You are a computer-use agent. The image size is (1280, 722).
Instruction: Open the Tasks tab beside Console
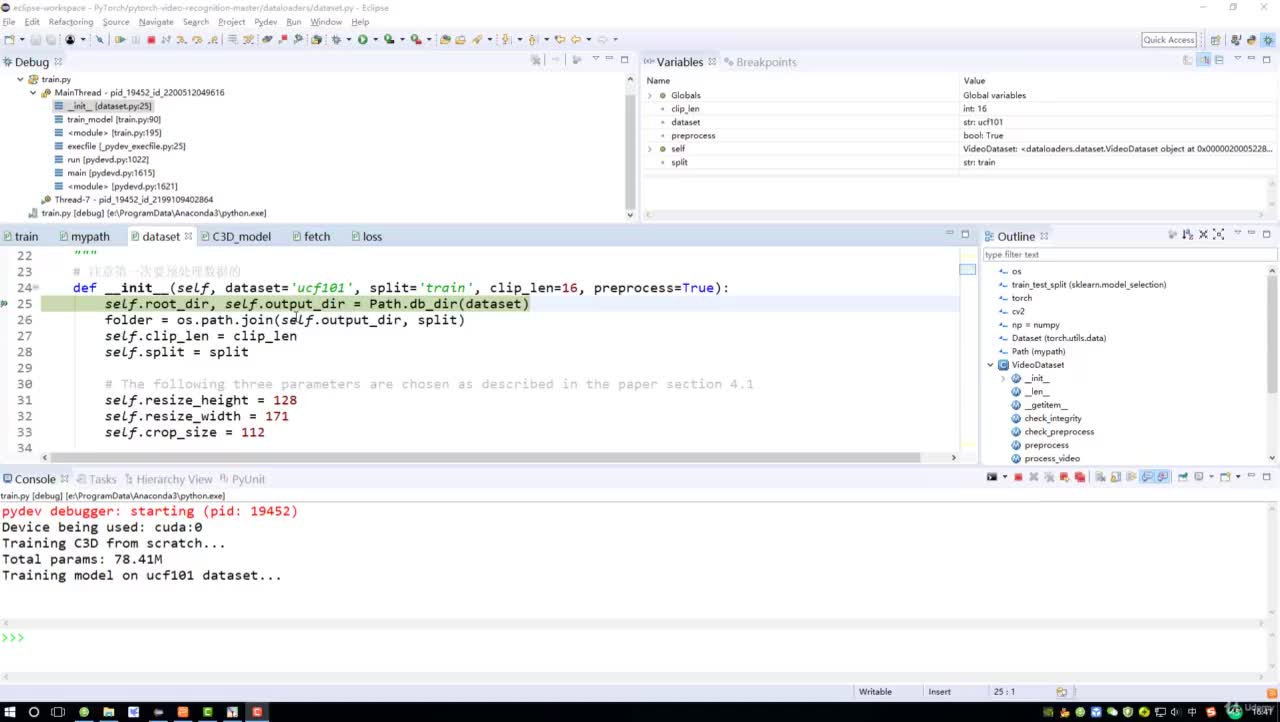tap(96, 479)
